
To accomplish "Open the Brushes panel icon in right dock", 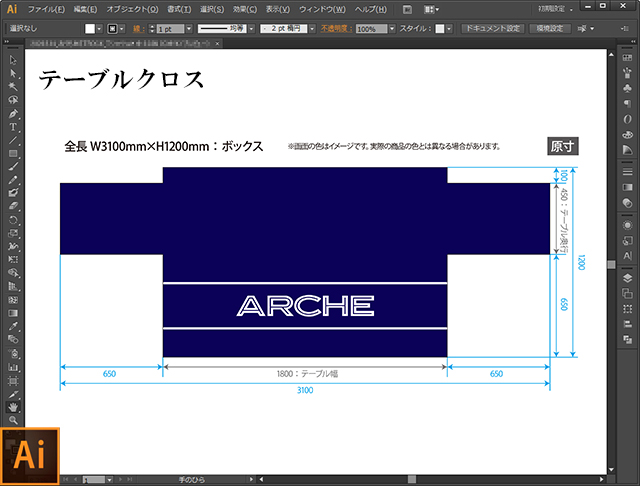I will [x=627, y=73].
